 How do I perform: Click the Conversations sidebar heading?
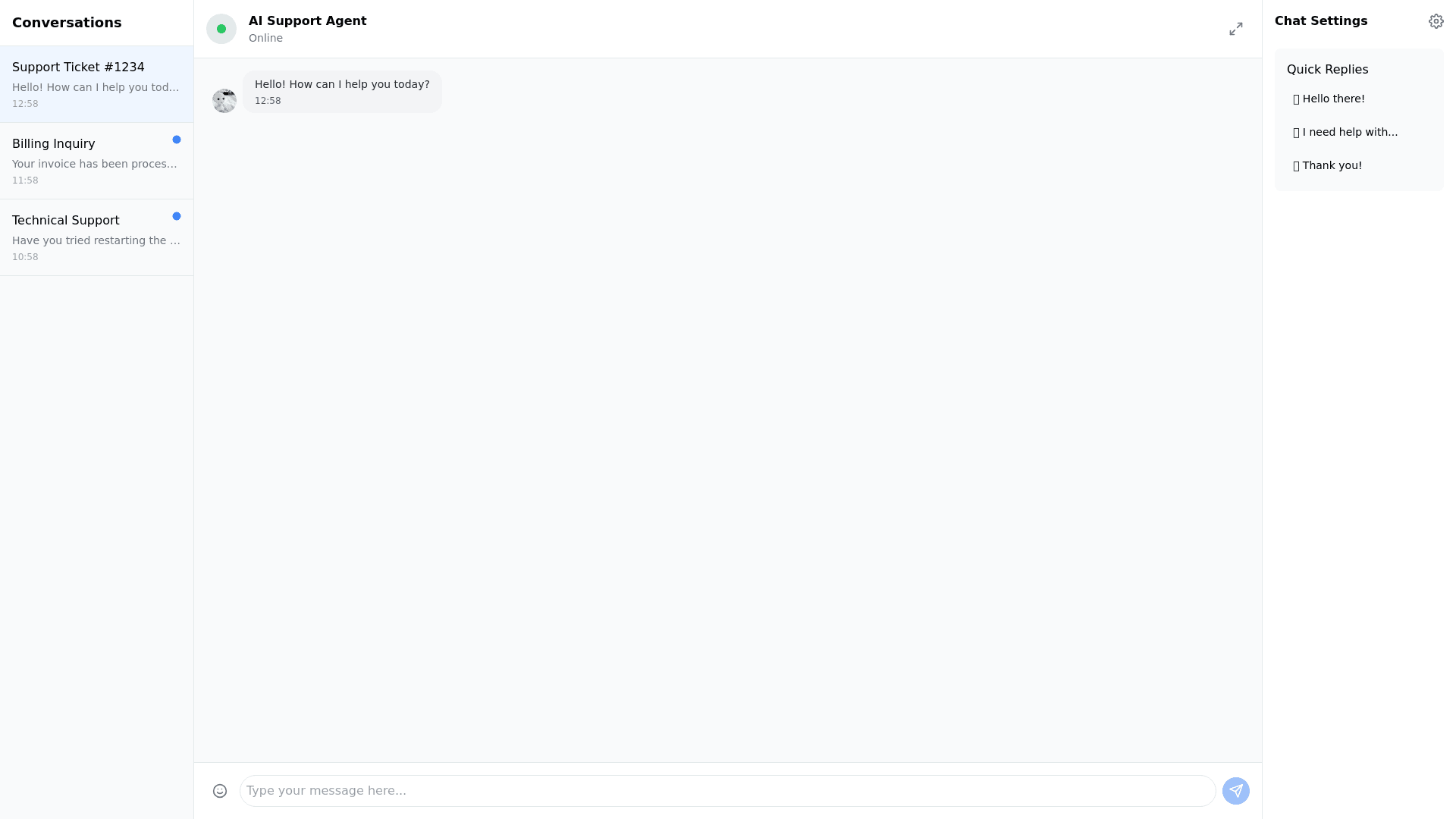(x=67, y=23)
